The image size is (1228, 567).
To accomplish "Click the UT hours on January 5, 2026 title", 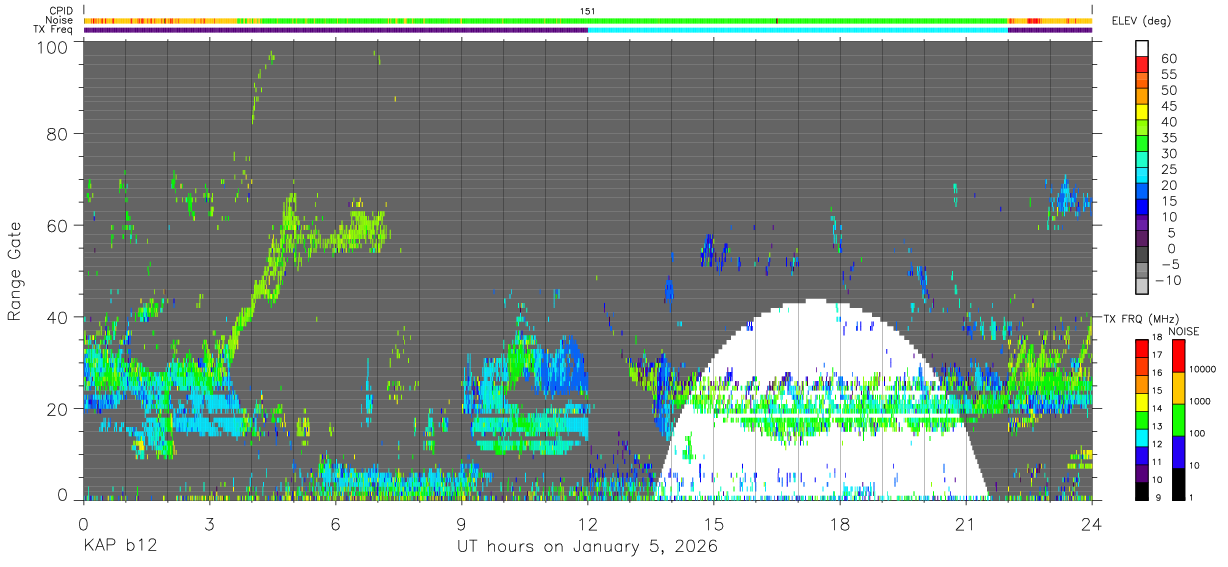I will click(x=587, y=547).
